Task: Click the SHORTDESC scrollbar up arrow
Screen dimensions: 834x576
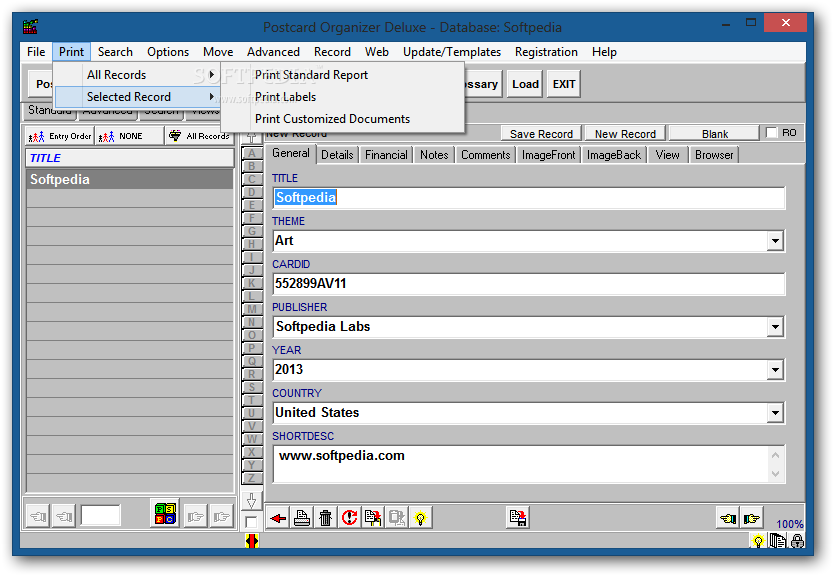Action: tap(775, 455)
